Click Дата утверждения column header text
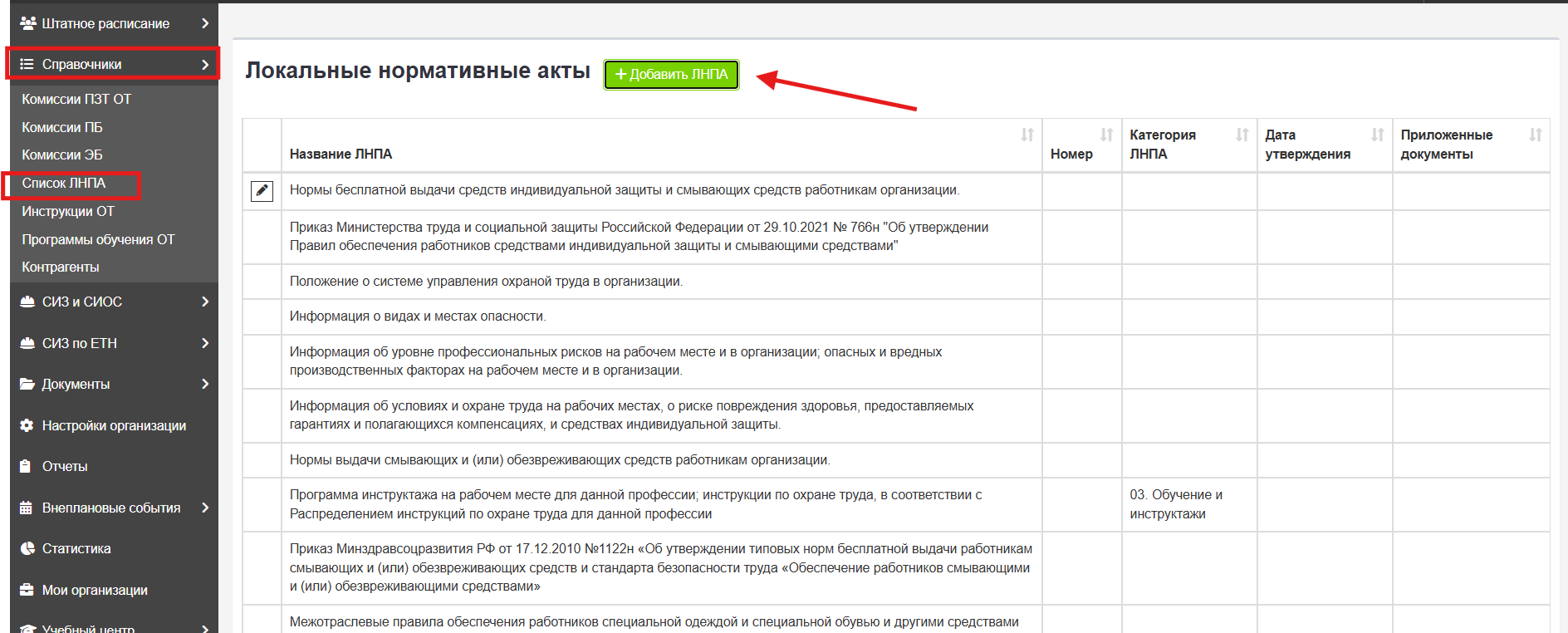1568x633 pixels. 1308,145
